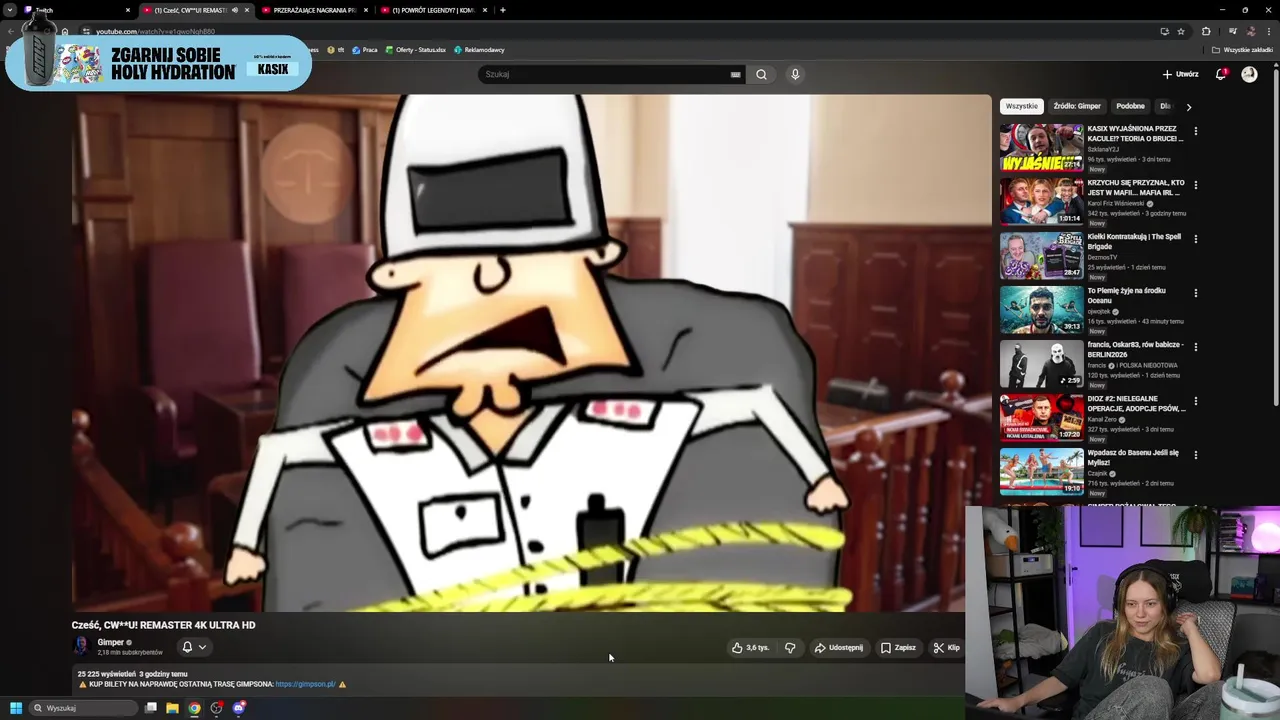Close the 'Cześć, CW**U! REMAST' tab

coord(247,10)
